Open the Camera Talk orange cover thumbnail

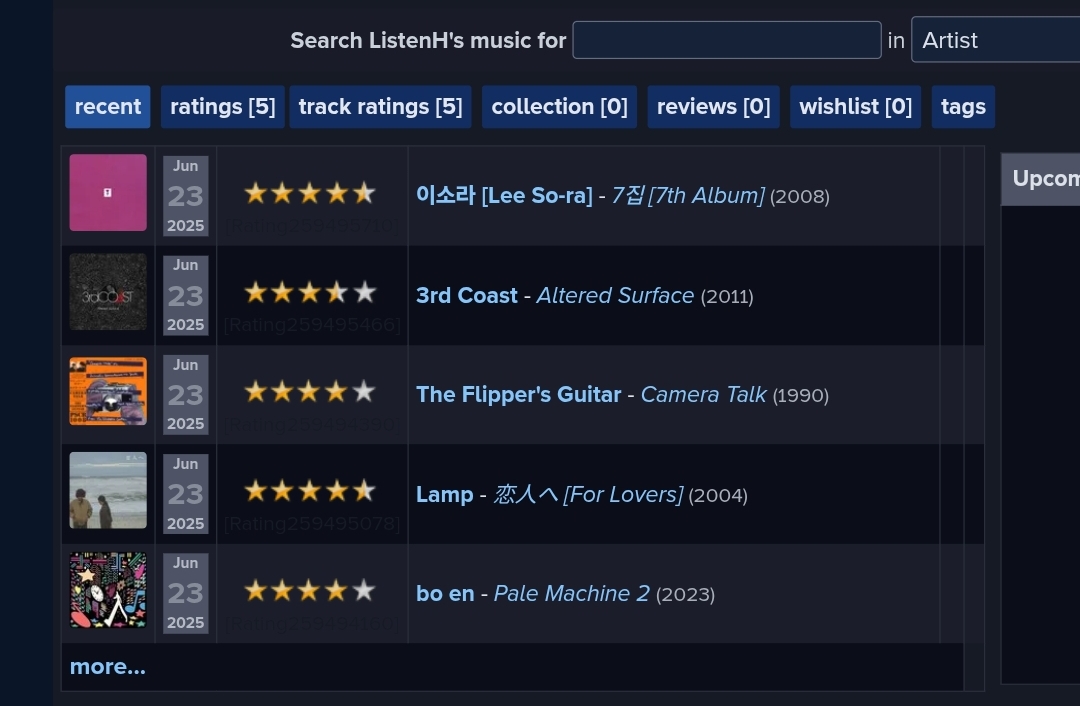[108, 391]
